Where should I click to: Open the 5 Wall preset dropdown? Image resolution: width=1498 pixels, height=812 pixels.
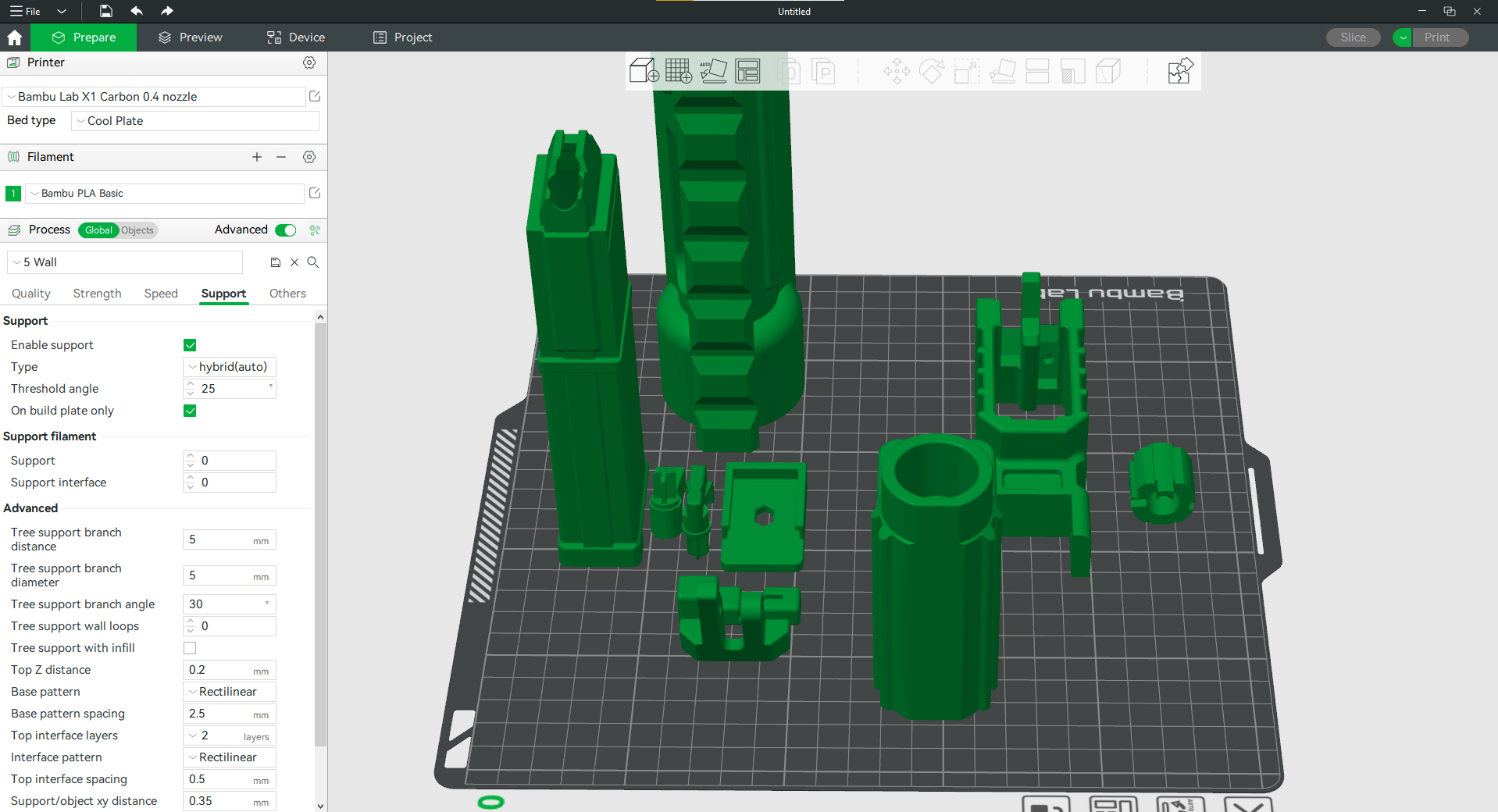125,262
